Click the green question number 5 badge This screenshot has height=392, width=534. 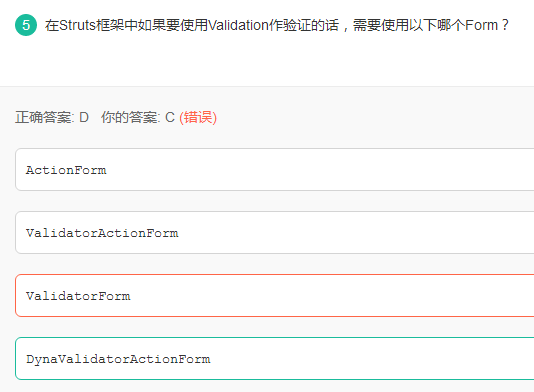[x=26, y=25]
